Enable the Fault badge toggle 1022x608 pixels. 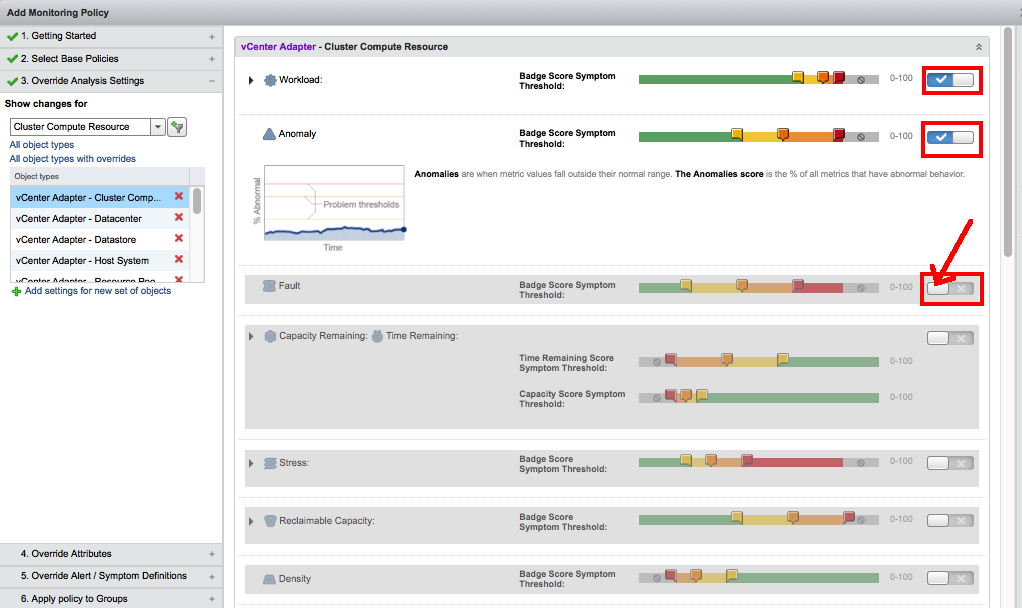[949, 288]
